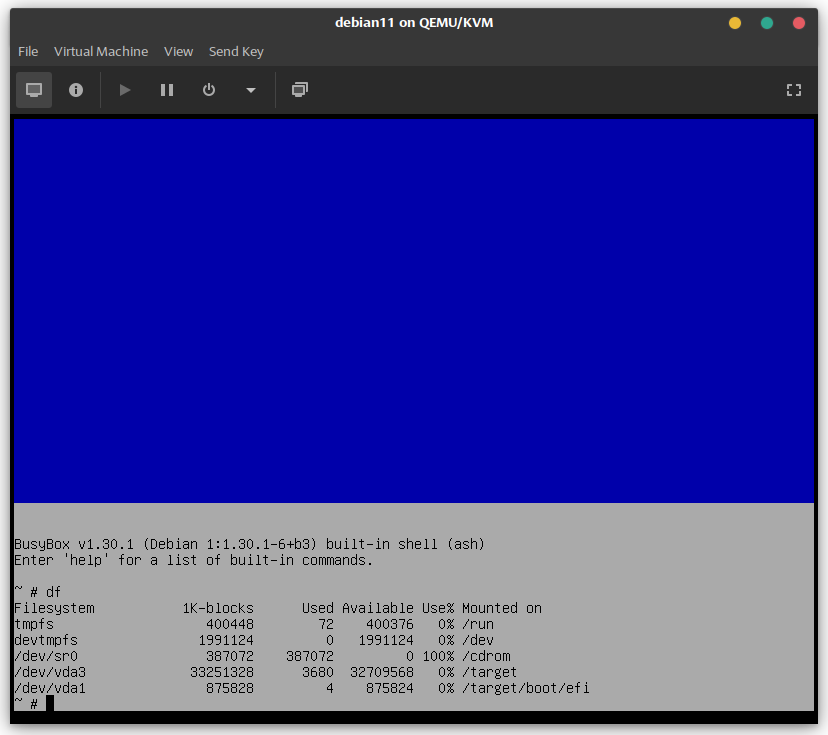Expand the shutdown options dropdown arrow
Viewport: 828px width, 735px height.
(x=250, y=90)
